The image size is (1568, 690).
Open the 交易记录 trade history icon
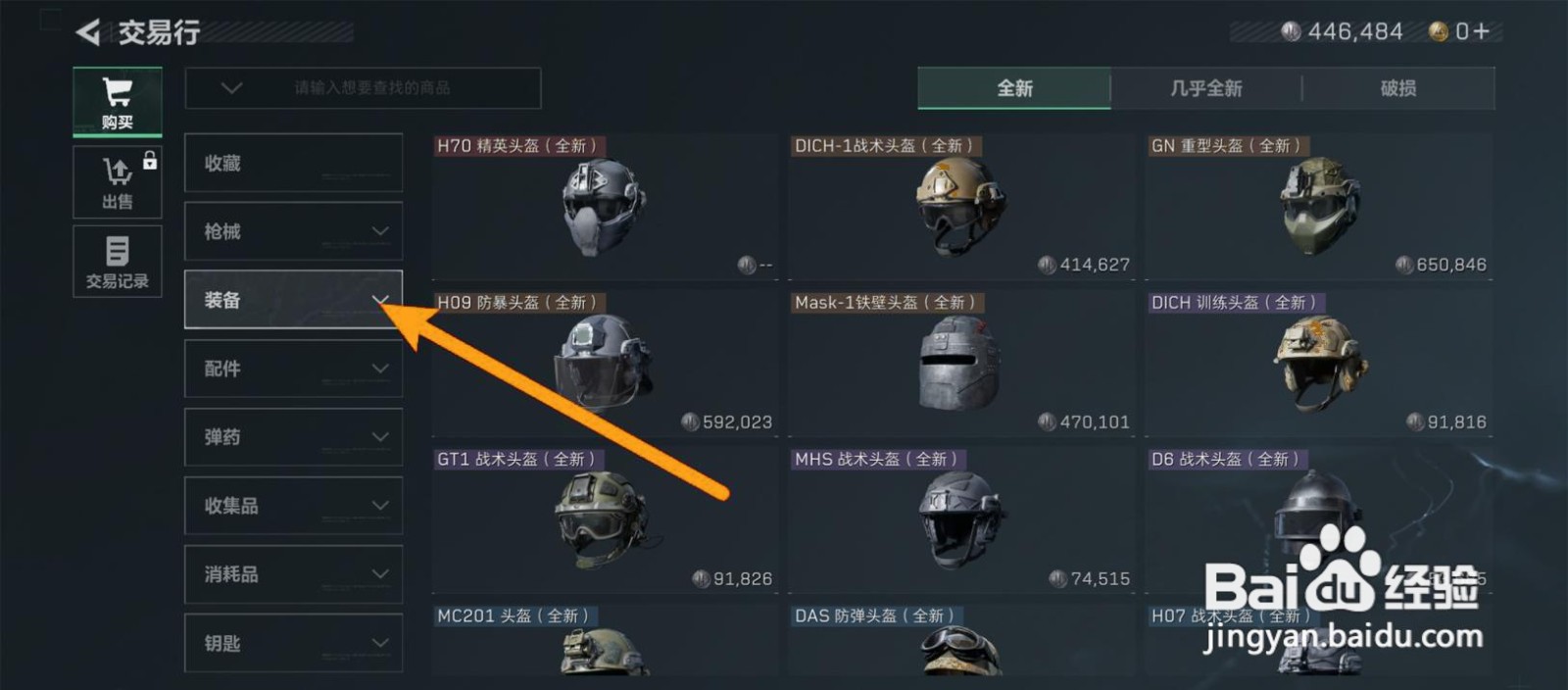118,261
